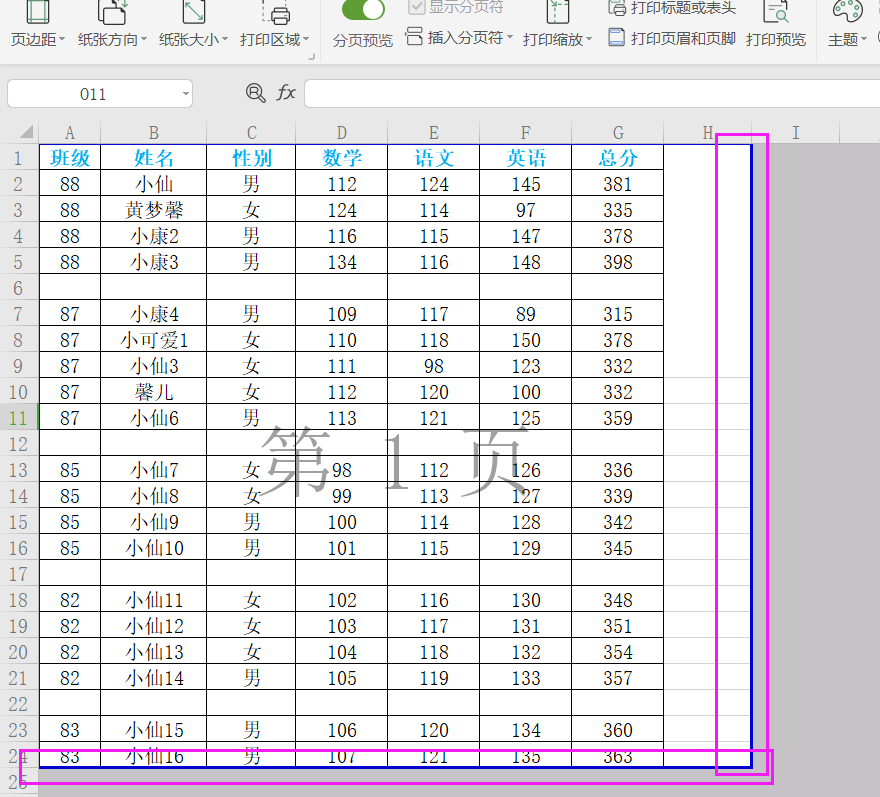Select the cell containing 小仙13
Image resolution: width=880 pixels, height=797 pixels.
[x=154, y=652]
